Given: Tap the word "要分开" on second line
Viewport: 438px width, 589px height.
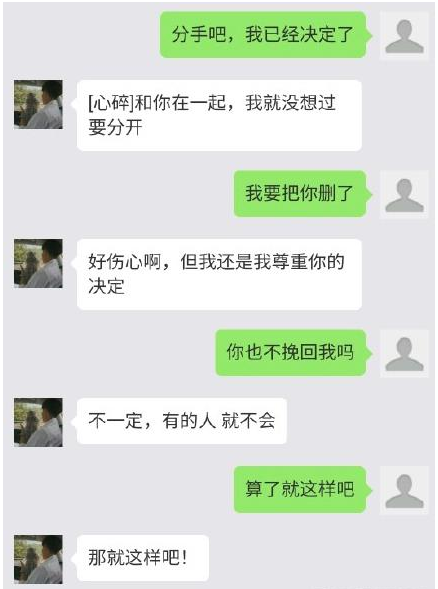Looking at the screenshot, I should click(x=115, y=127).
